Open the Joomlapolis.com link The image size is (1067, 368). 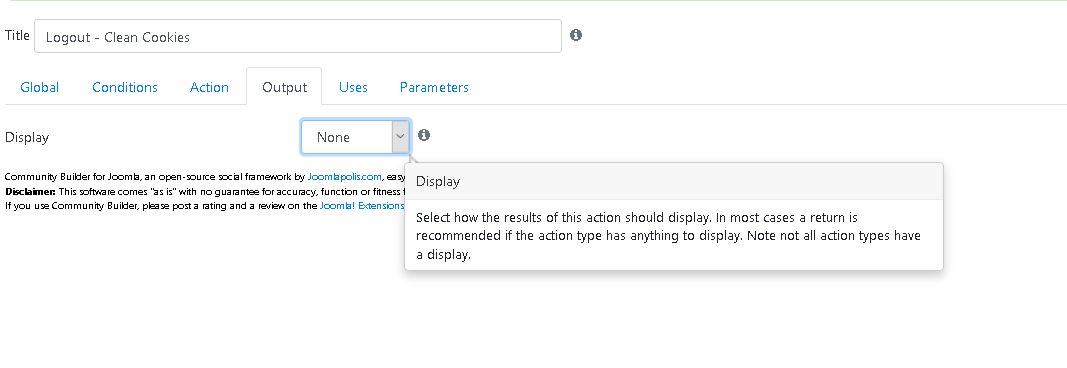(344, 177)
